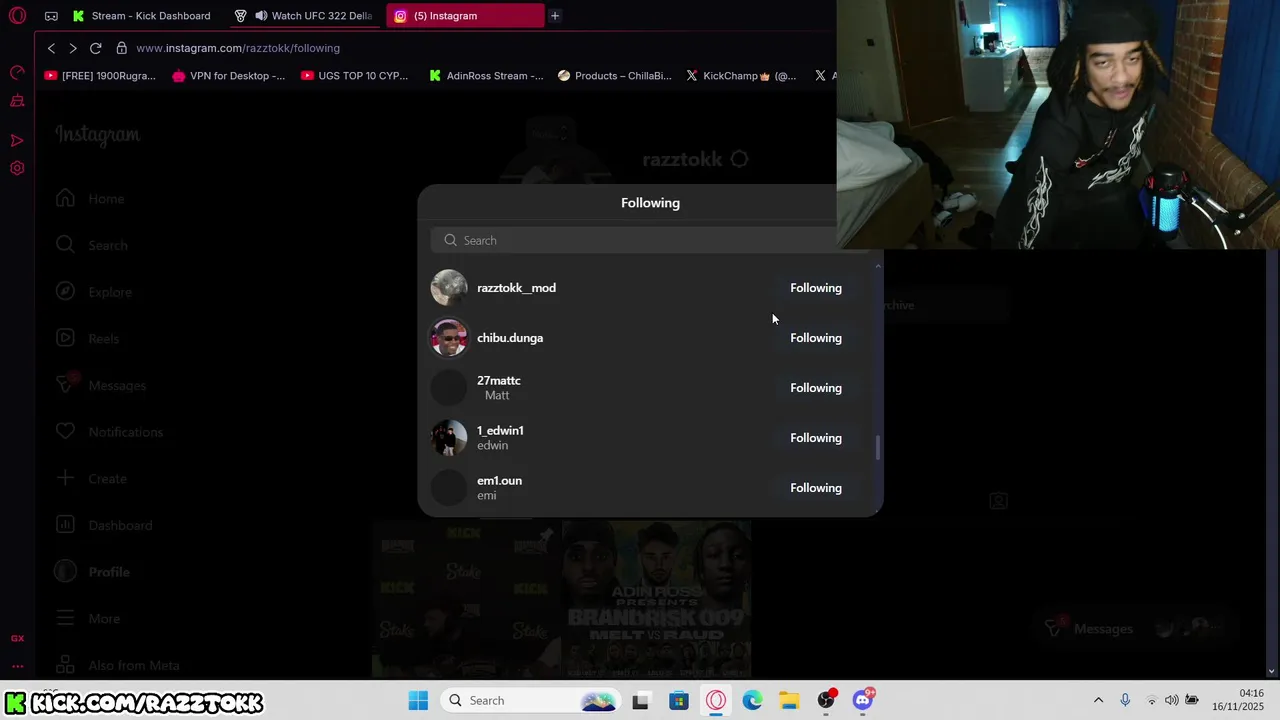This screenshot has height=720, width=1280.
Task: Open UGS TOP 10 CYP... bookmark
Action: pos(354,75)
